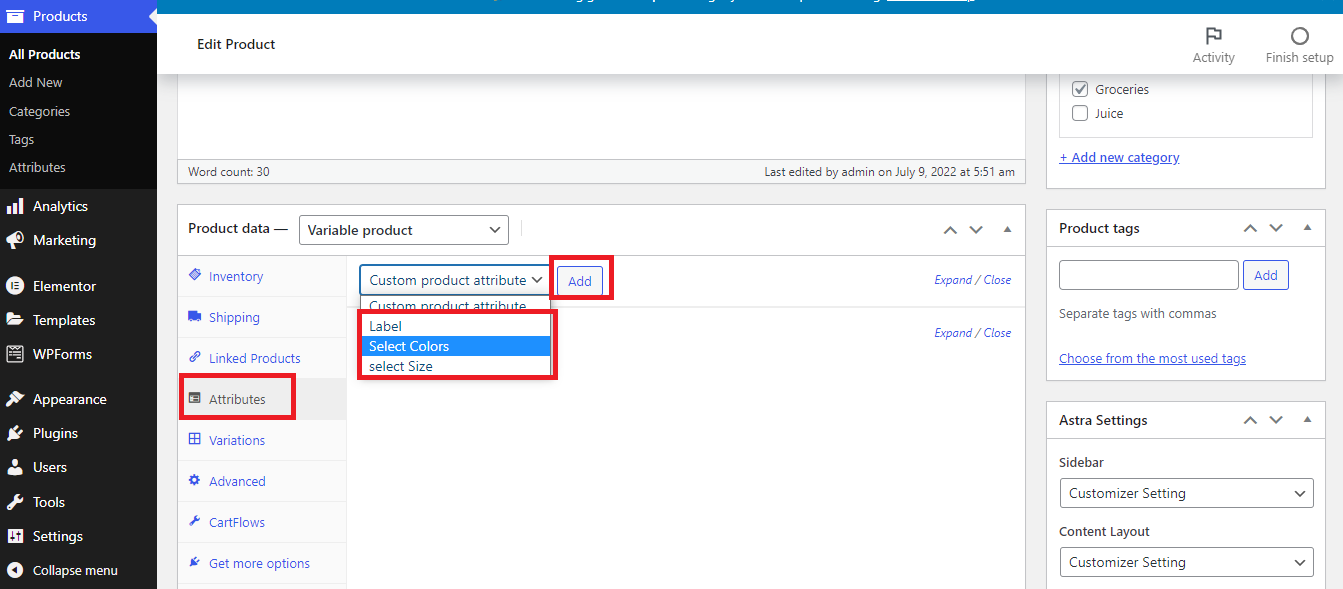Uncheck the Groceries category checkbox
The image size is (1343, 589).
1080,89
